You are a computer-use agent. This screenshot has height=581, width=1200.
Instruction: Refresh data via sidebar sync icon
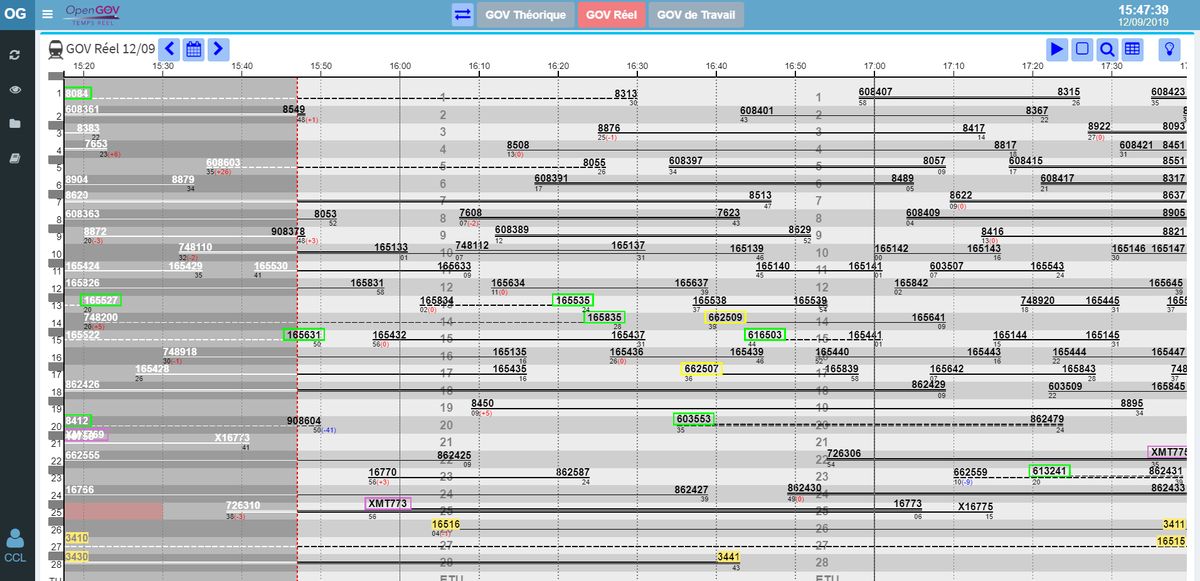coord(15,54)
